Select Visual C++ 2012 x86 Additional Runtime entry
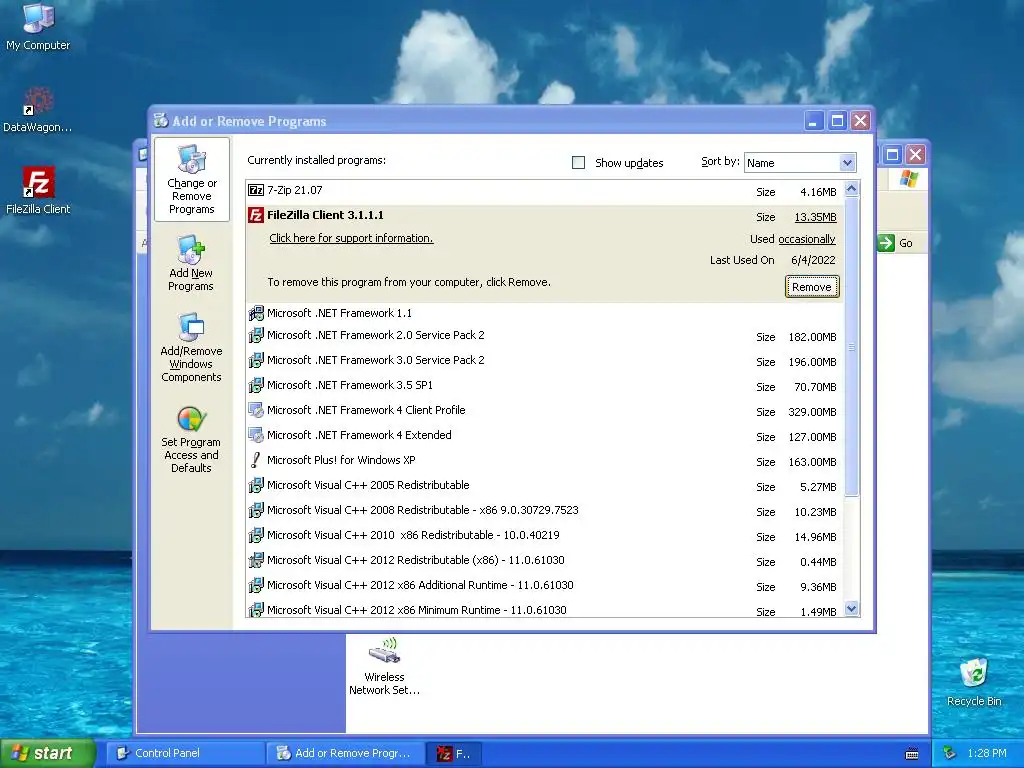Viewport: 1024px width, 768px height. tap(545, 586)
